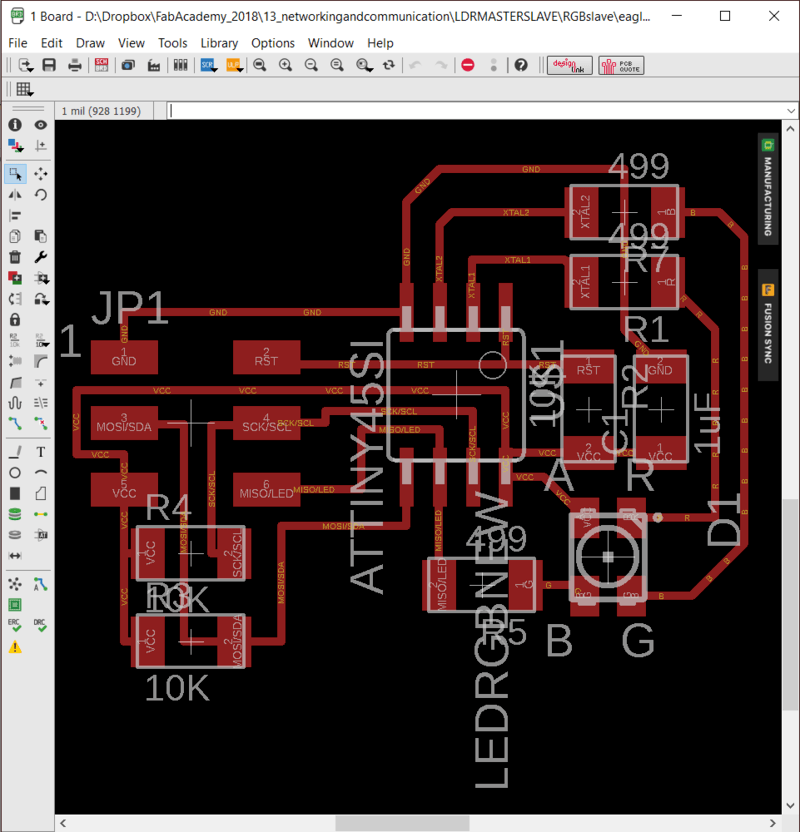Select the Lock tool
This screenshot has height=832, width=800.
[15, 319]
